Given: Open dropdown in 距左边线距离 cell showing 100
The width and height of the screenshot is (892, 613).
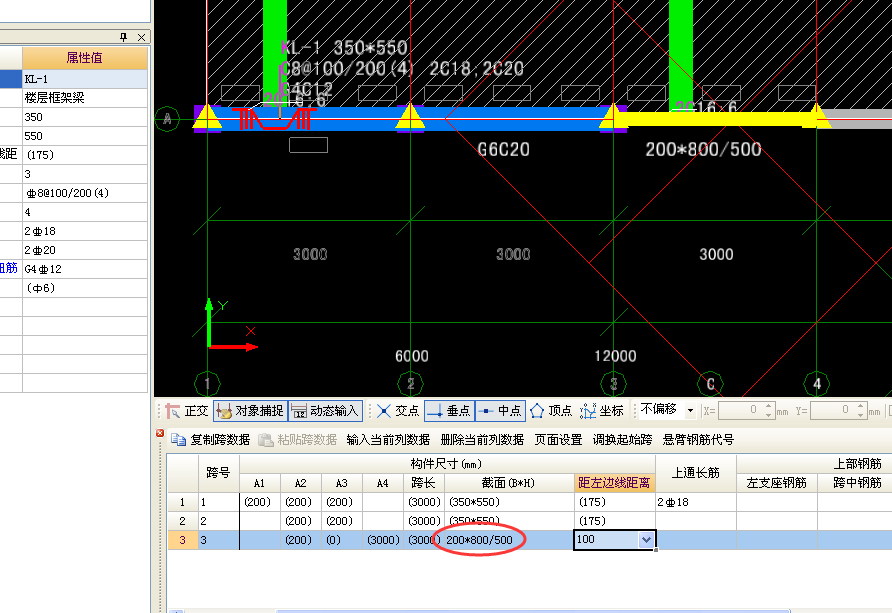Looking at the screenshot, I should click(x=646, y=540).
